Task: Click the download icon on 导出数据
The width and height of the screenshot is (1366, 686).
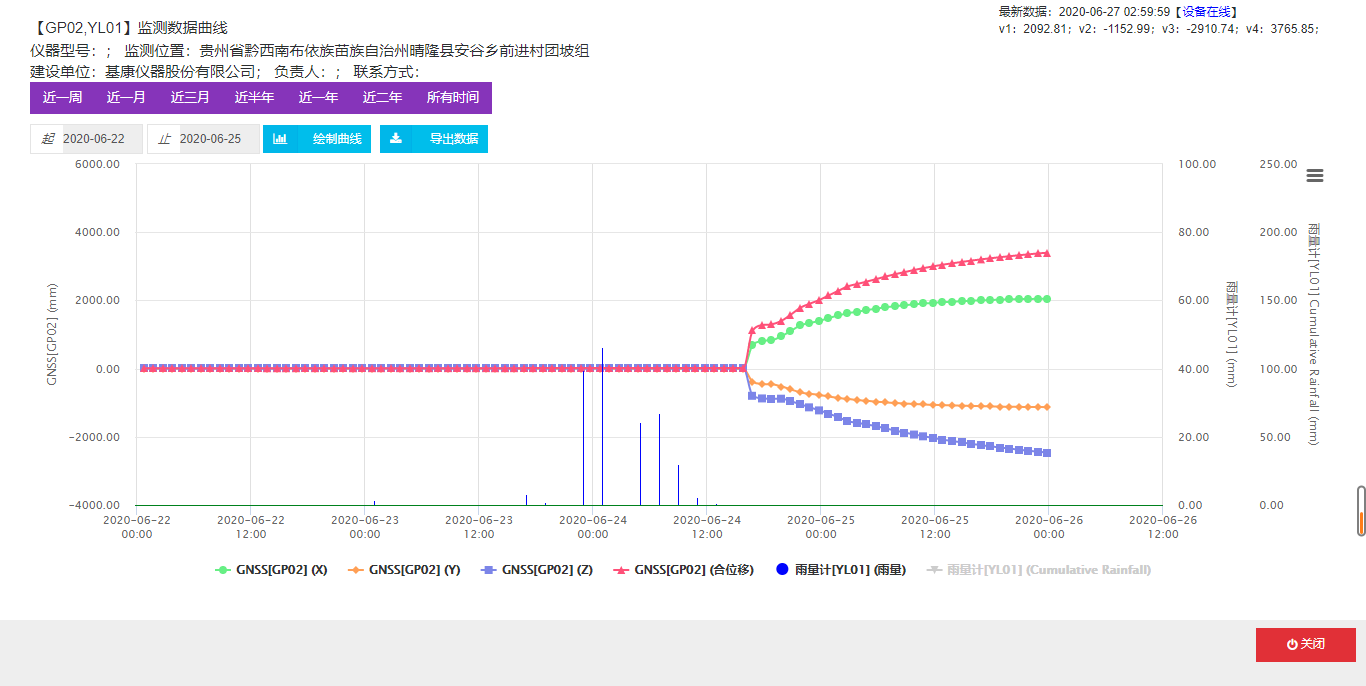Action: click(x=396, y=139)
